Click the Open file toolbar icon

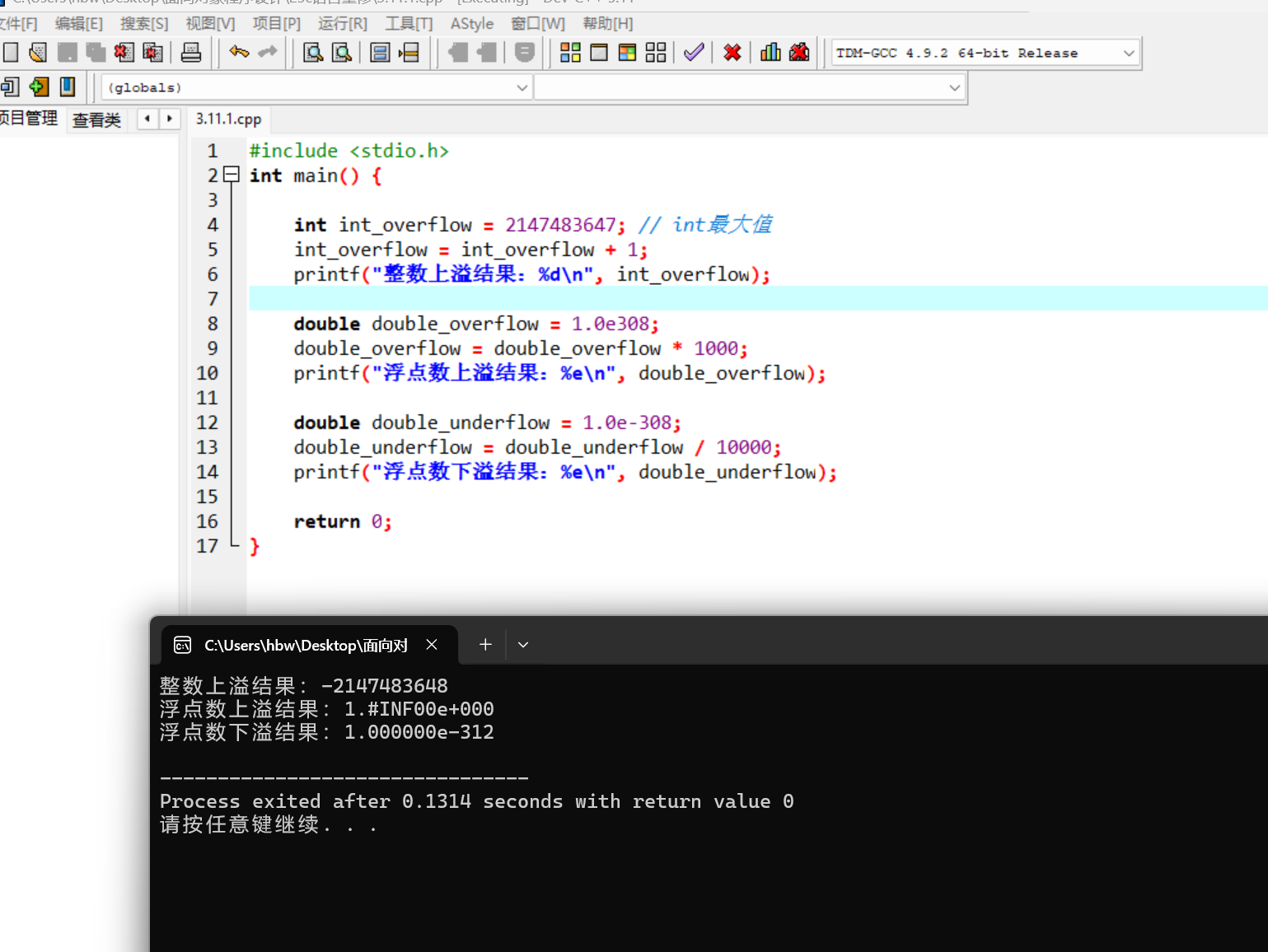[x=38, y=53]
